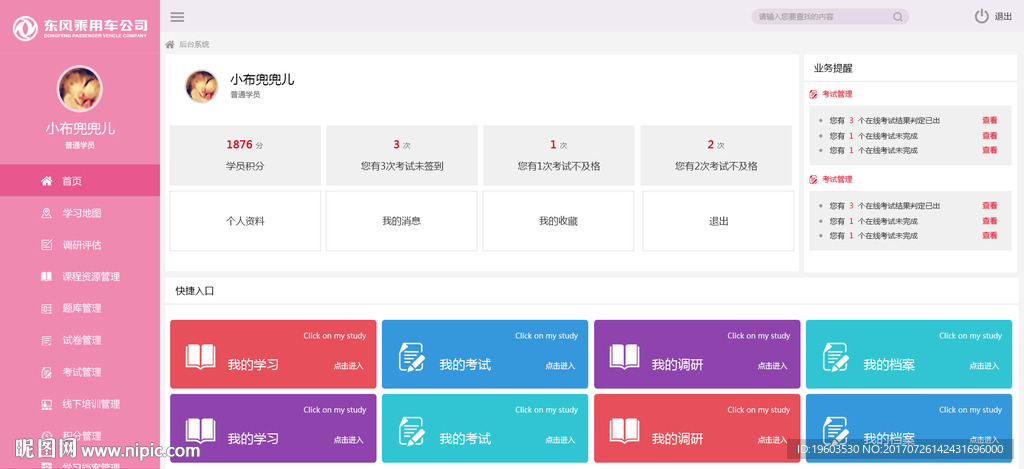Click the Dongfeng company logo
1024x469 pixels.
[x=26, y=27]
